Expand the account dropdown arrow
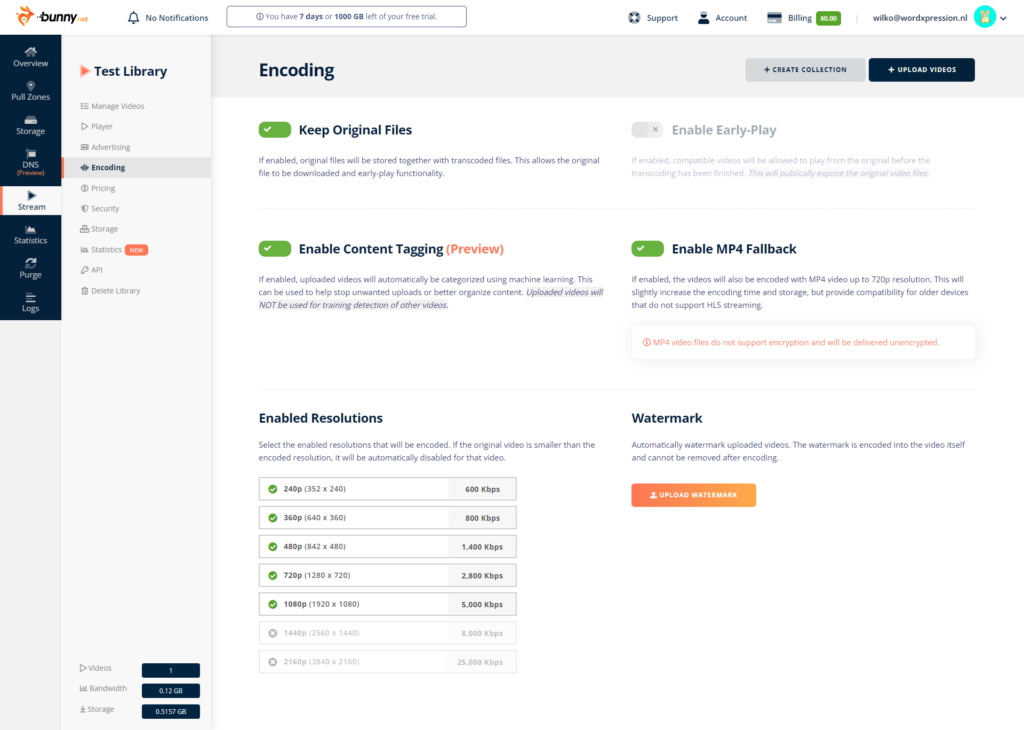Image resolution: width=1024 pixels, height=730 pixels. (1004, 18)
